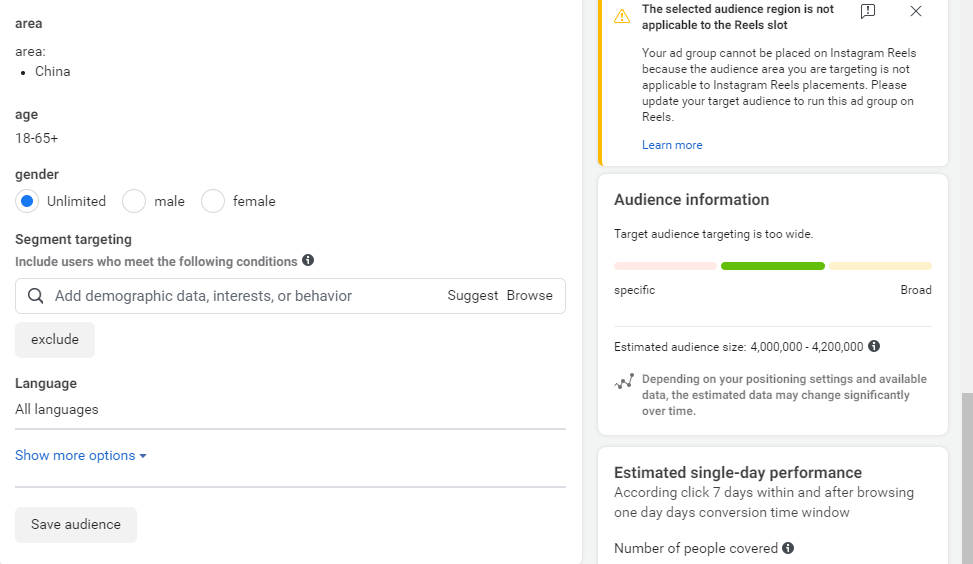
Task: Click the Add demographic data, interests input field
Action: [240, 296]
